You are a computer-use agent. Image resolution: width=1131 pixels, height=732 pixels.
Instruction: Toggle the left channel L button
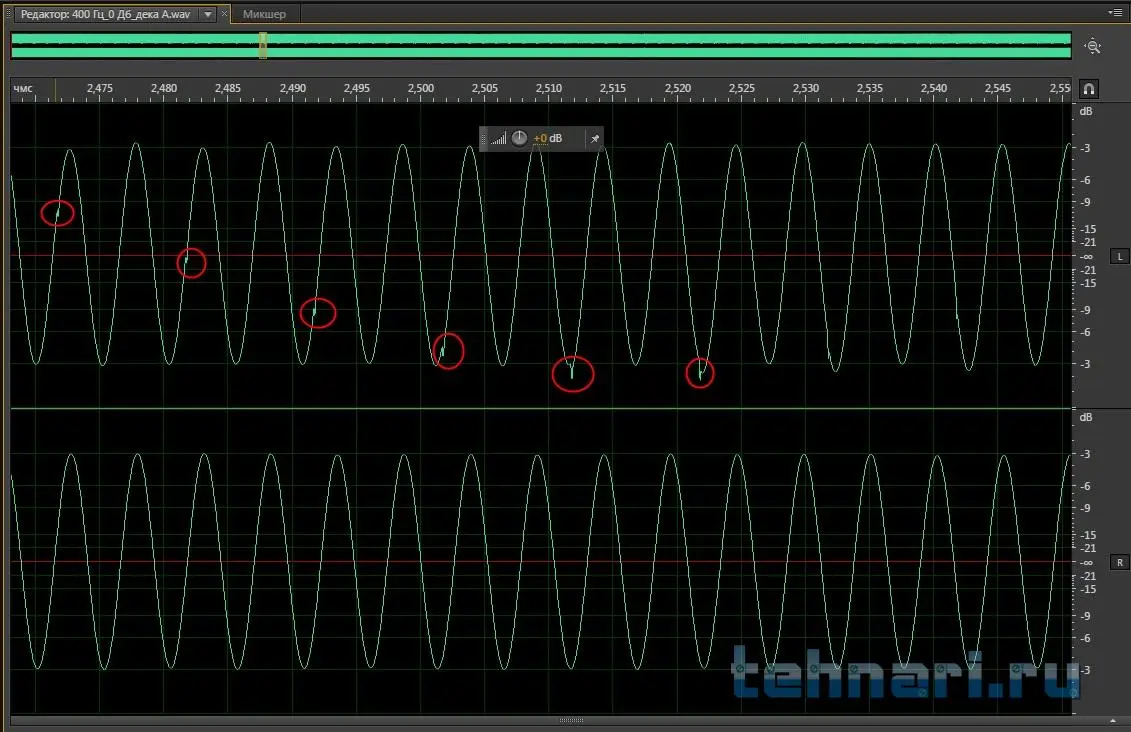pyautogui.click(x=1119, y=256)
